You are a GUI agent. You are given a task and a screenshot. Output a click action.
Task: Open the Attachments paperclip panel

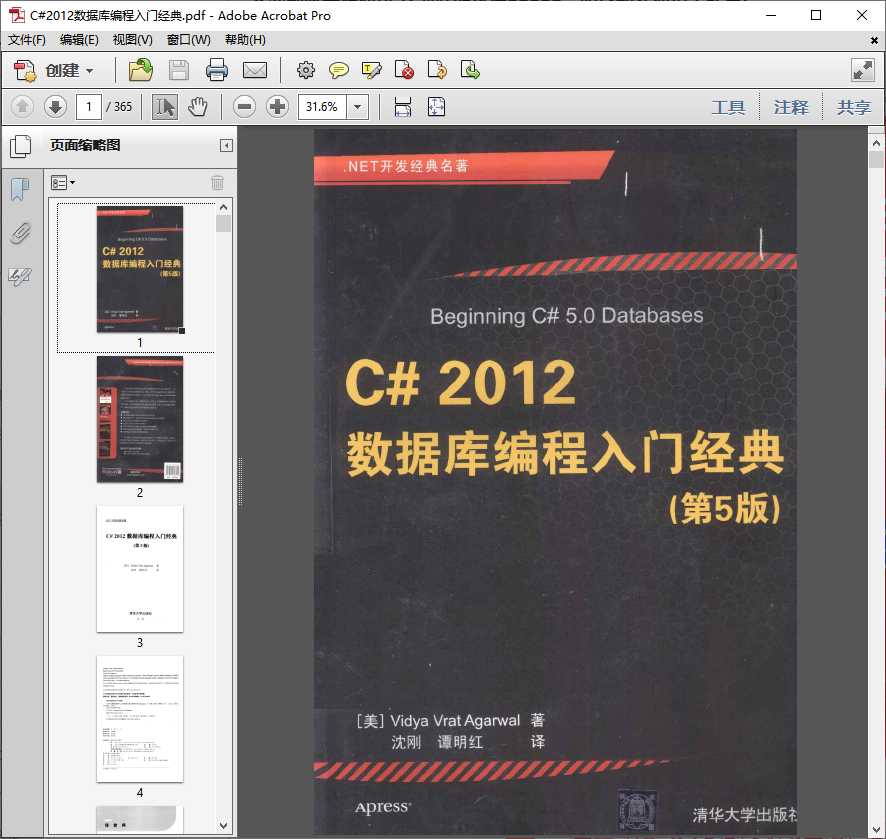[20, 233]
